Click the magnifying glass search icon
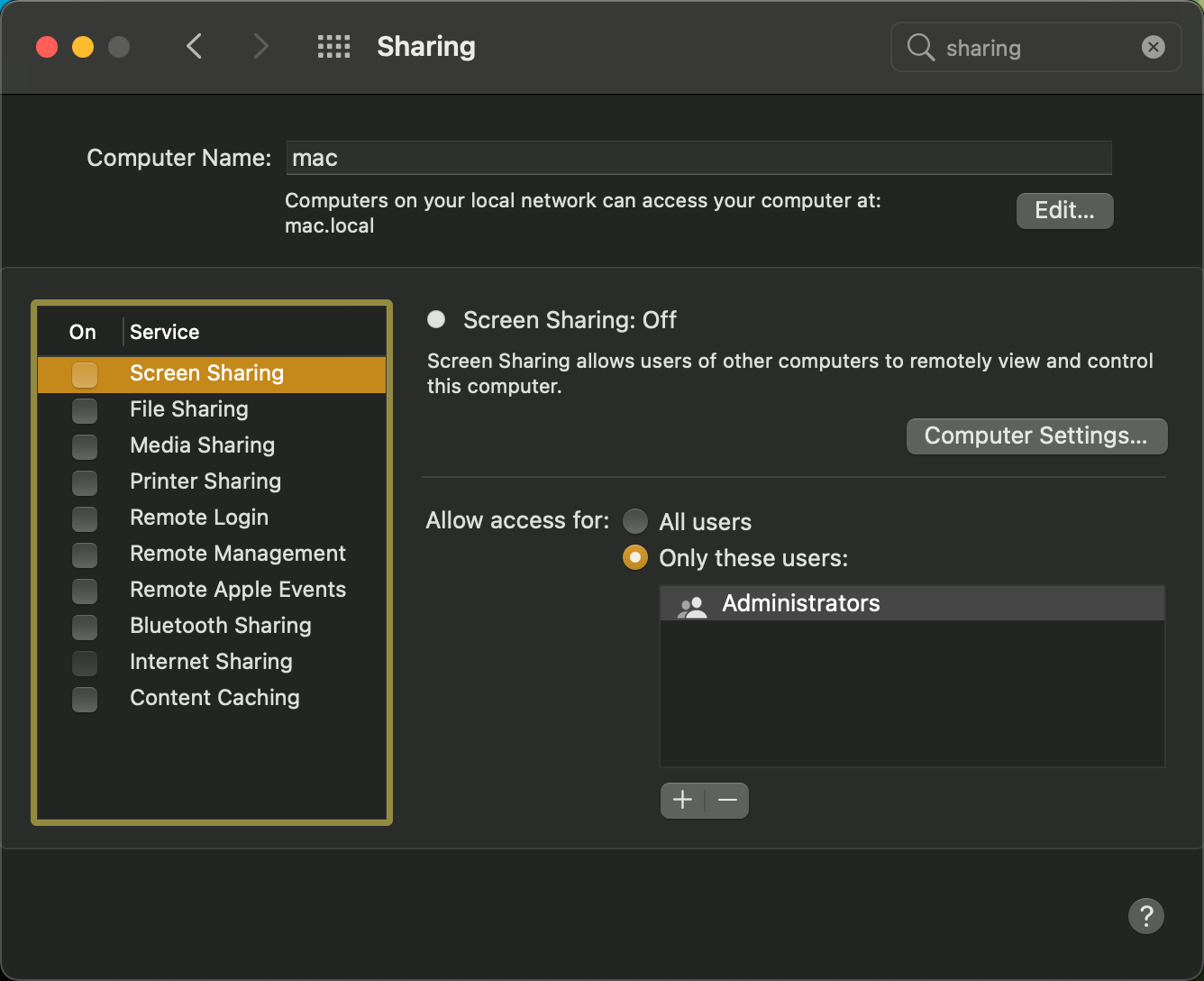 point(920,47)
